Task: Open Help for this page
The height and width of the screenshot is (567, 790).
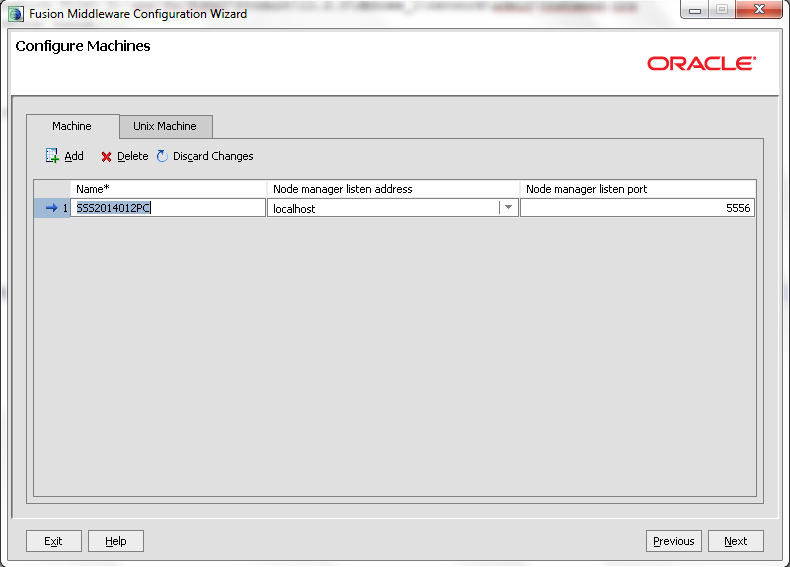Action: (116, 541)
